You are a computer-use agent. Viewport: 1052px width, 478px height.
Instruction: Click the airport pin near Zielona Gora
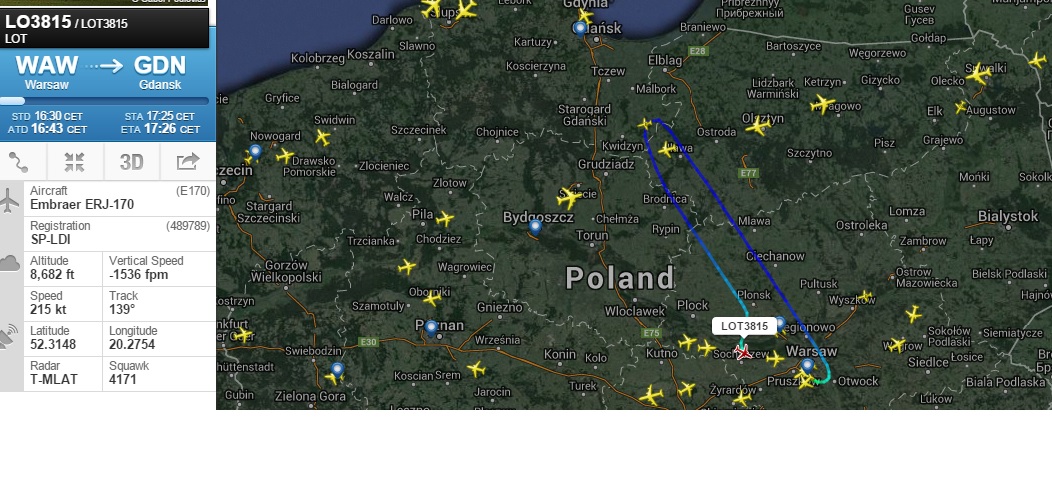pos(337,369)
